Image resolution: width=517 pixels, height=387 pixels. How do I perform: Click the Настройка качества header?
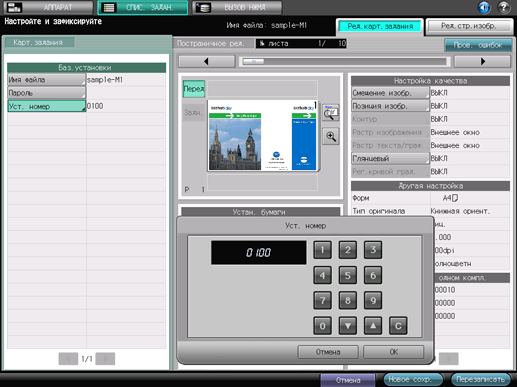[430, 81]
